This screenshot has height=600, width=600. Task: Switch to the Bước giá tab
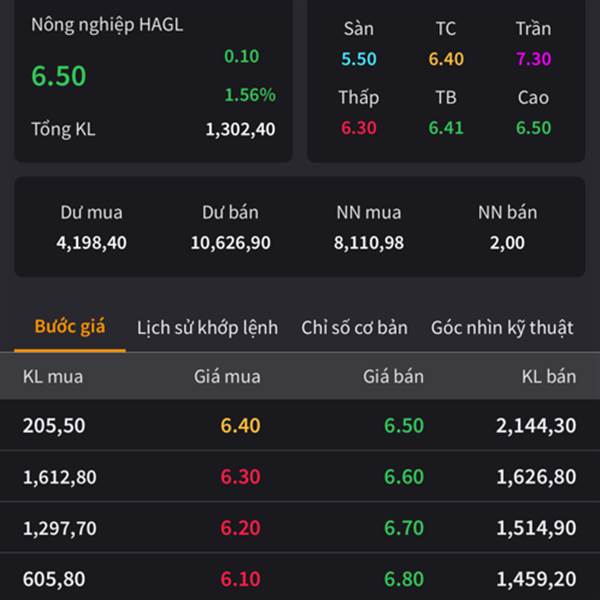pyautogui.click(x=70, y=327)
